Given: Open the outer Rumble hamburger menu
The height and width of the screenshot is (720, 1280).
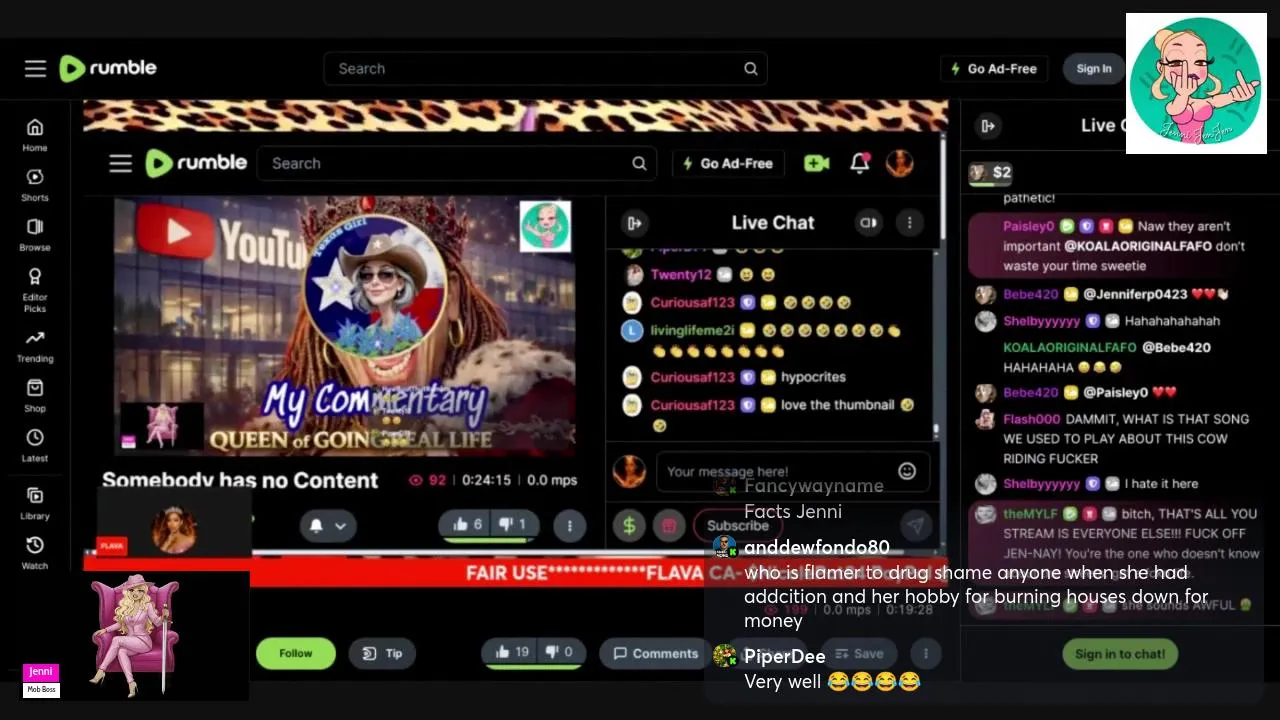Looking at the screenshot, I should 35,68.
